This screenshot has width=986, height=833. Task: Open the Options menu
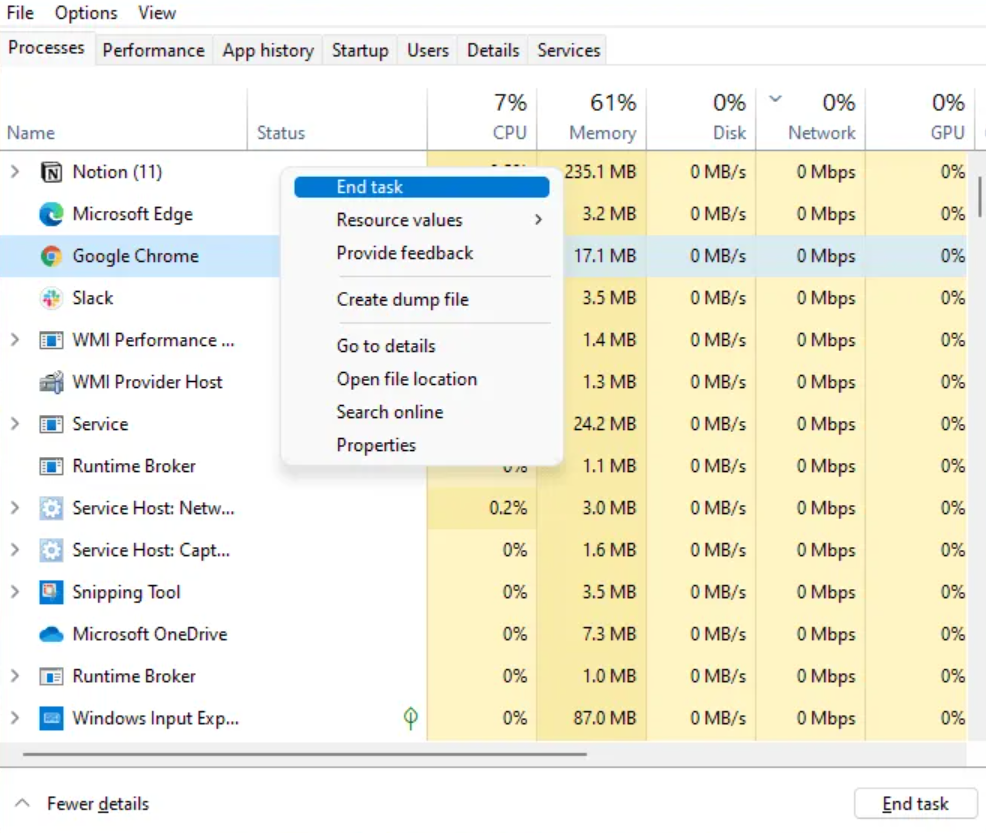coord(86,13)
